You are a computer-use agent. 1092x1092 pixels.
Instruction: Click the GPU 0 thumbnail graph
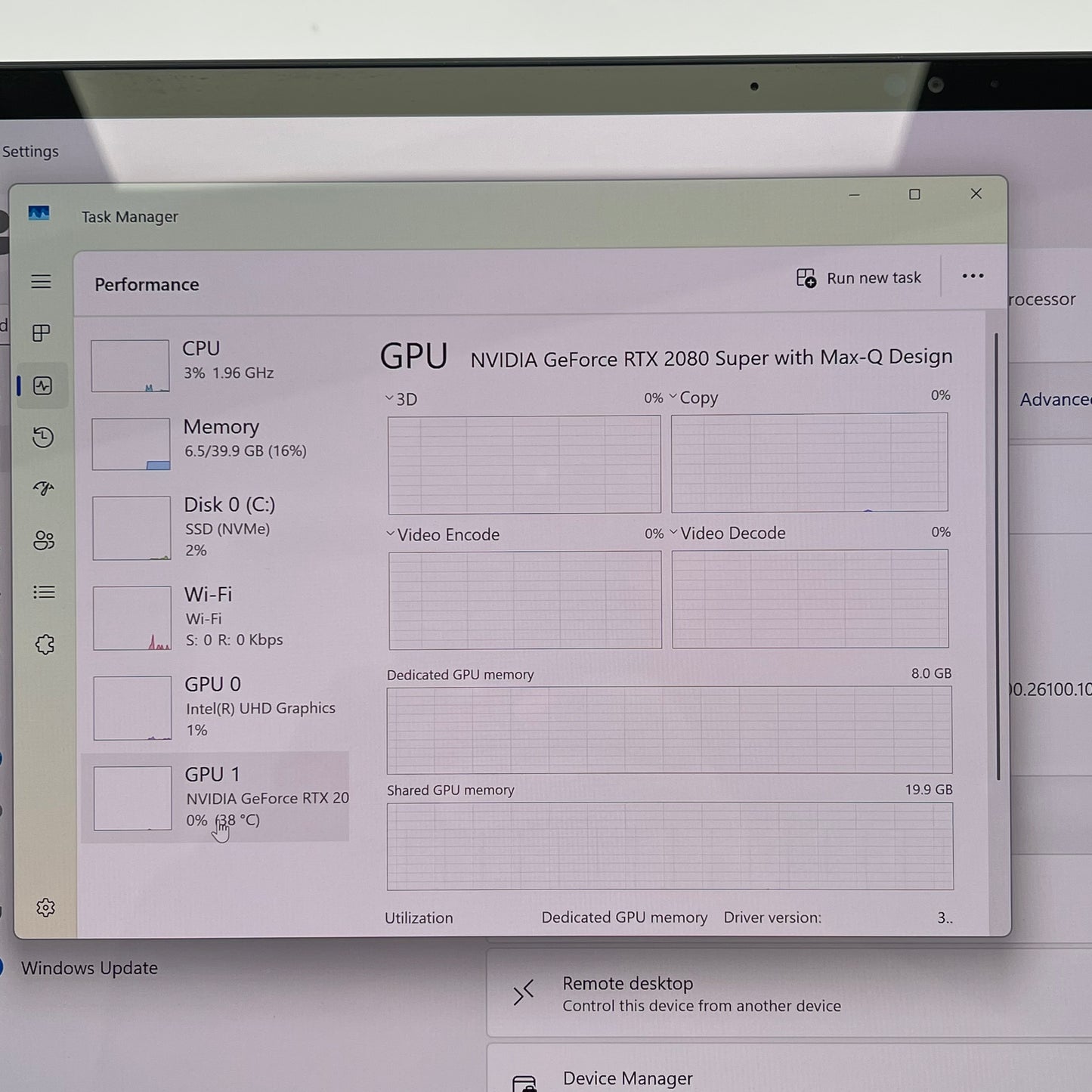coord(132,708)
